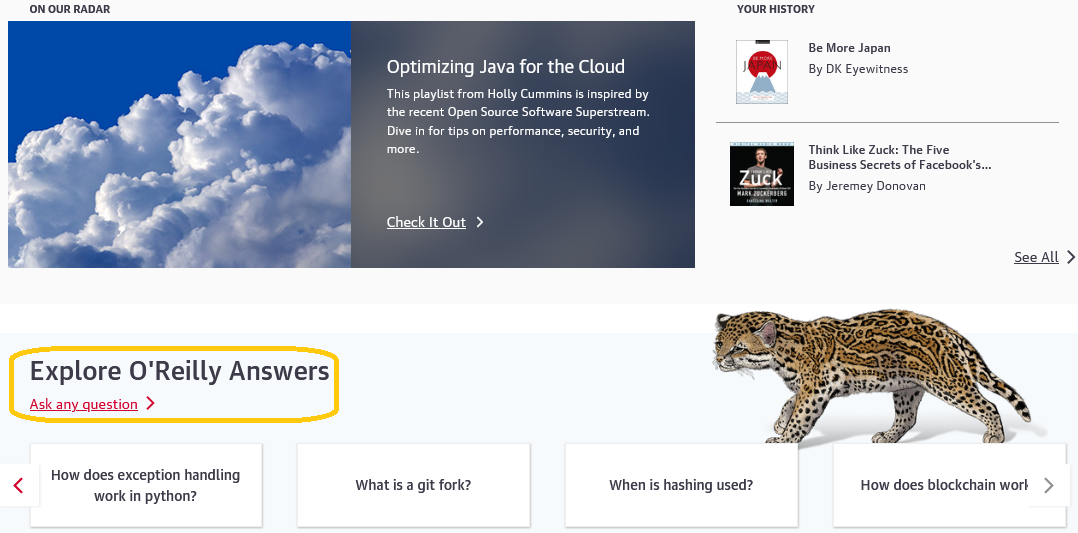Open the Optimizing Java for the Cloud title

pos(505,67)
